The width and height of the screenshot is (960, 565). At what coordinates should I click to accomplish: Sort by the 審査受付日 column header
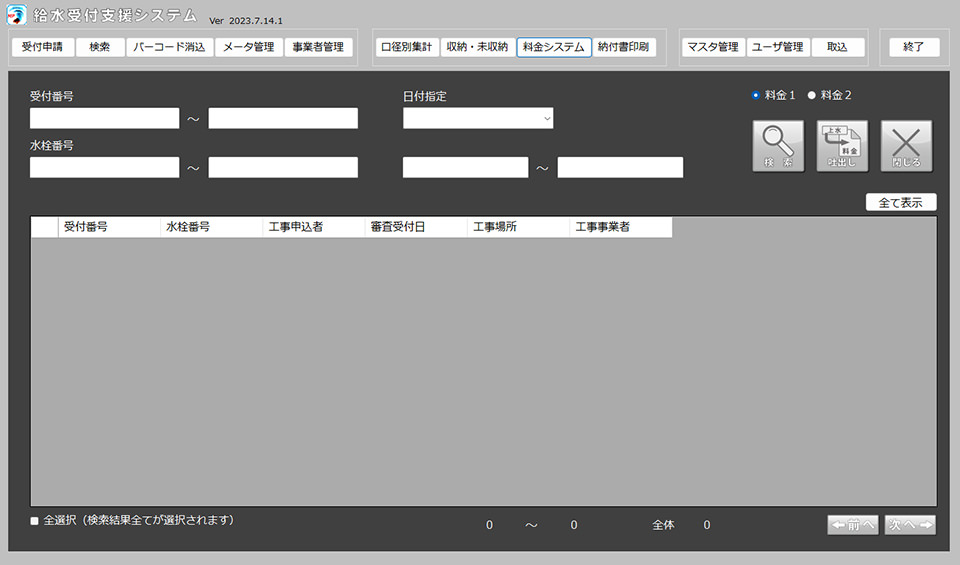point(415,227)
